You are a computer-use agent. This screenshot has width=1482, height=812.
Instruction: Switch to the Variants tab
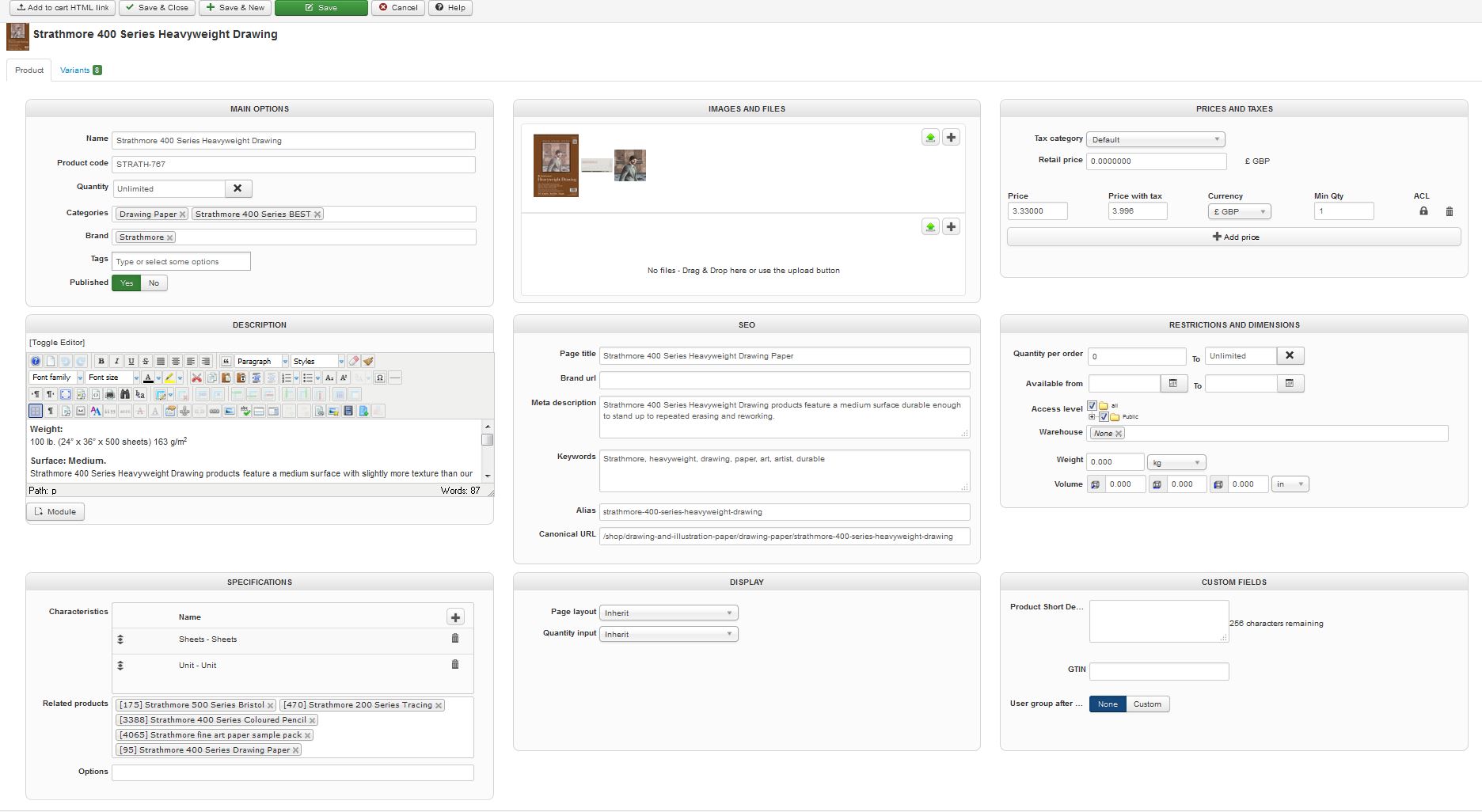click(81, 70)
